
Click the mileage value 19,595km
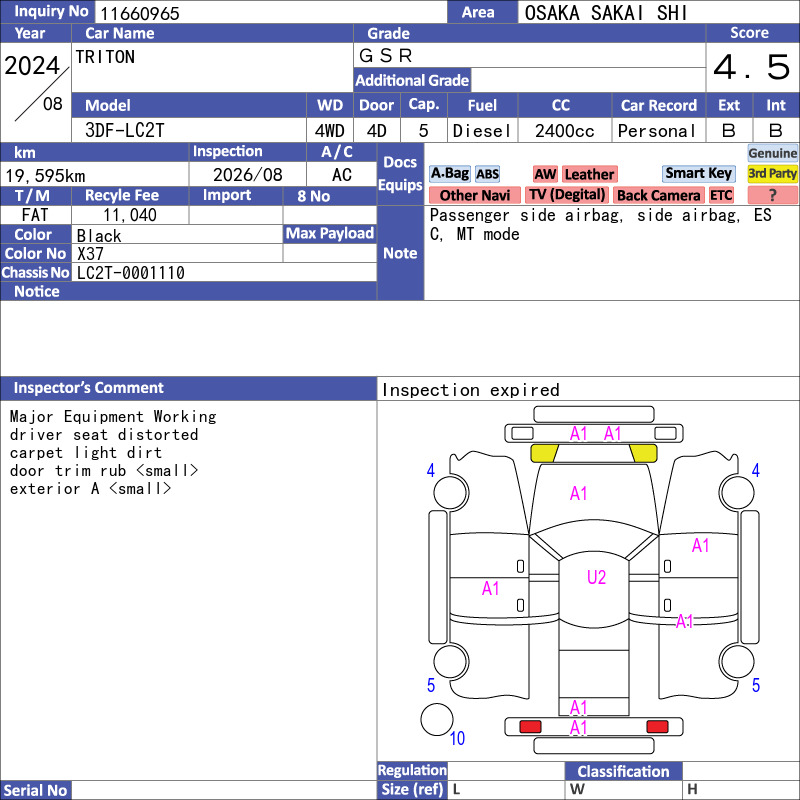(45, 176)
